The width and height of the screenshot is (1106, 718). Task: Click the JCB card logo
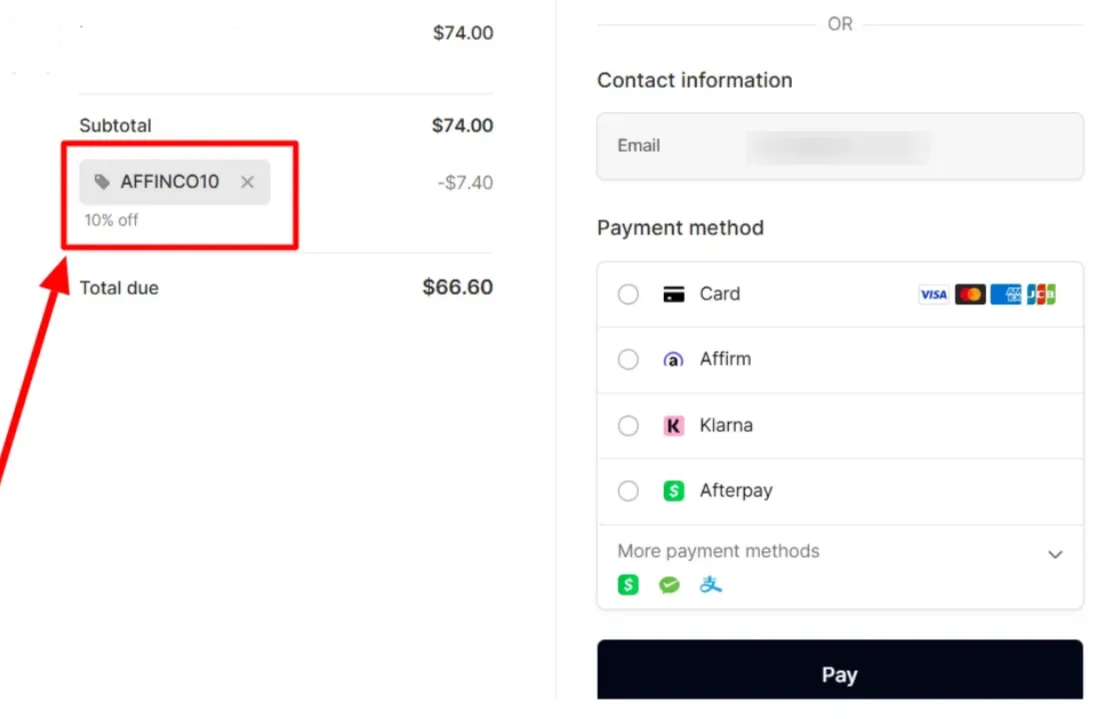(x=1041, y=294)
